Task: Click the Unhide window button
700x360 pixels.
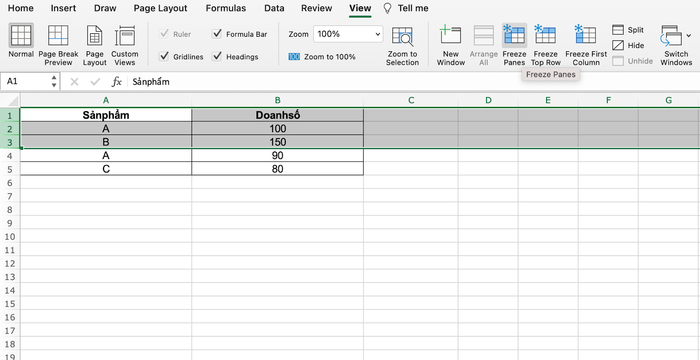Action: point(633,61)
